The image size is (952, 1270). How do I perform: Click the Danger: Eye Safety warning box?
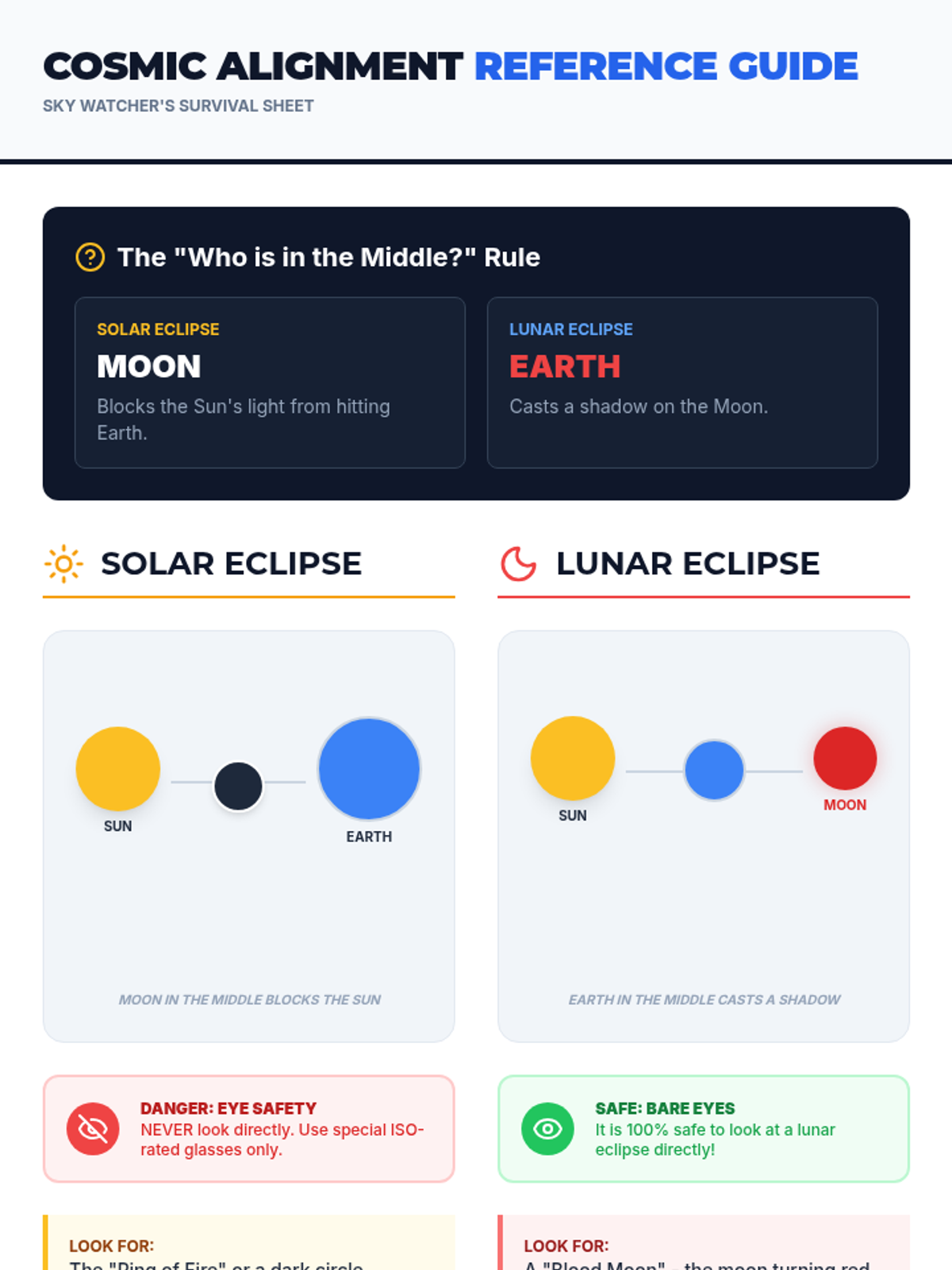point(249,1129)
